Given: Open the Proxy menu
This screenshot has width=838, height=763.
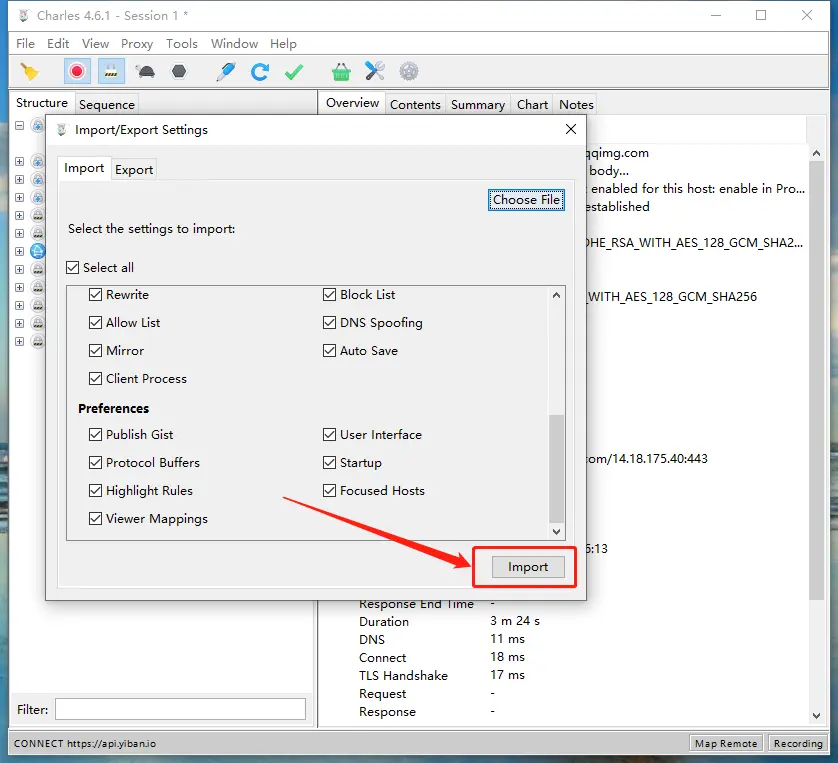Looking at the screenshot, I should coord(137,43).
